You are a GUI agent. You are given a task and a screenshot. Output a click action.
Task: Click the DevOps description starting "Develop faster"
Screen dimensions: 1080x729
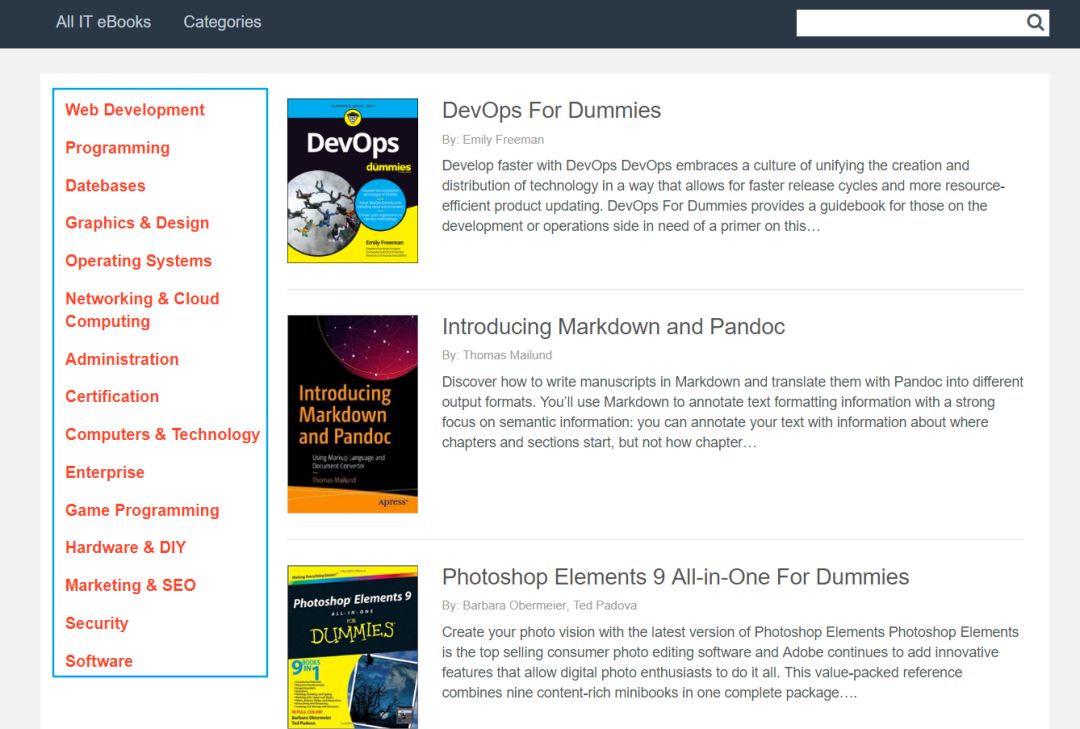[723, 196]
